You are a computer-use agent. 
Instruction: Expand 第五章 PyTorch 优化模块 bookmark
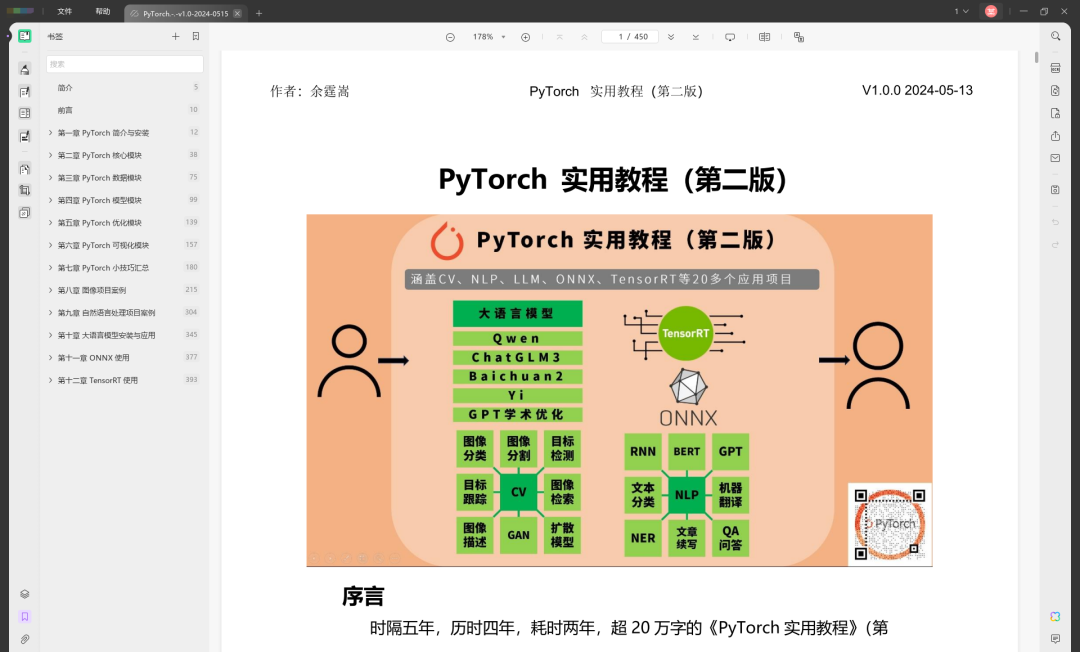(50, 222)
